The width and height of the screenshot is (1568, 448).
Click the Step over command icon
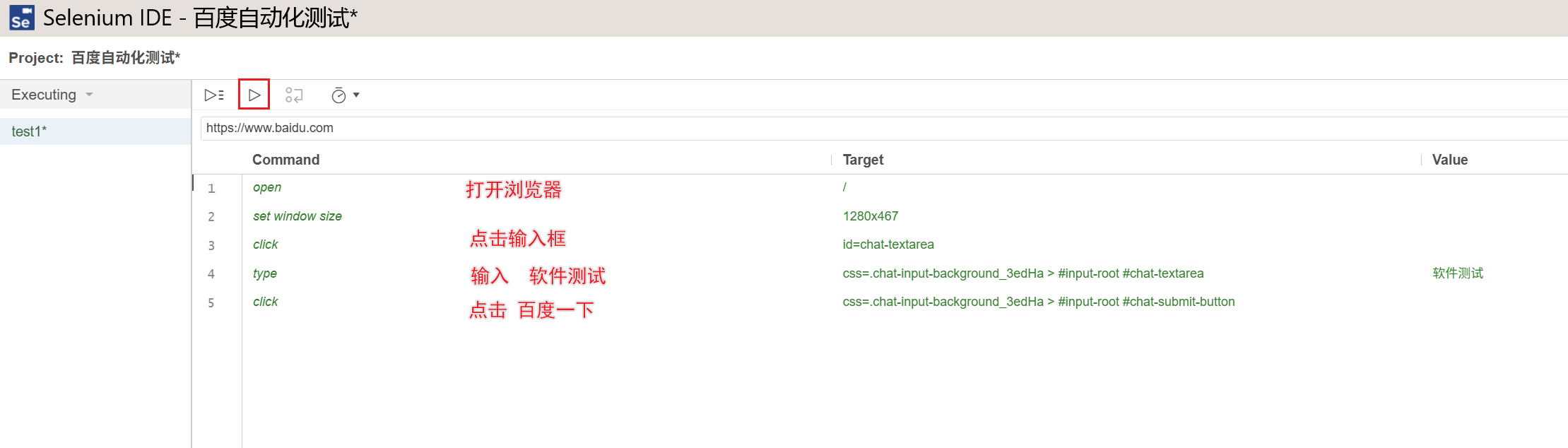pyautogui.click(x=294, y=95)
